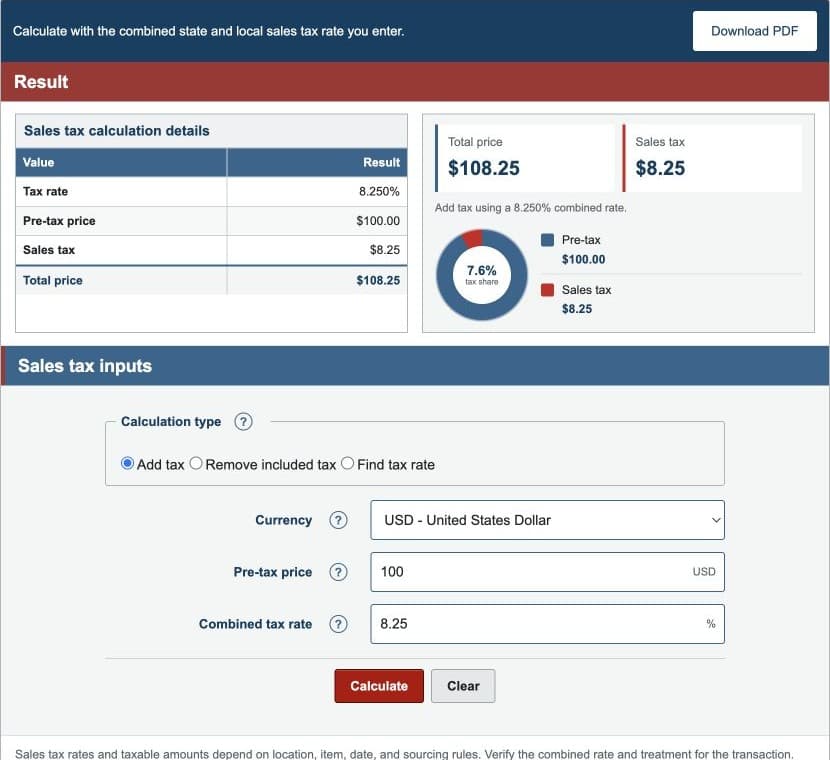Open help icon beside Combined tax rate
Screen dimensions: 830x760
(338, 624)
